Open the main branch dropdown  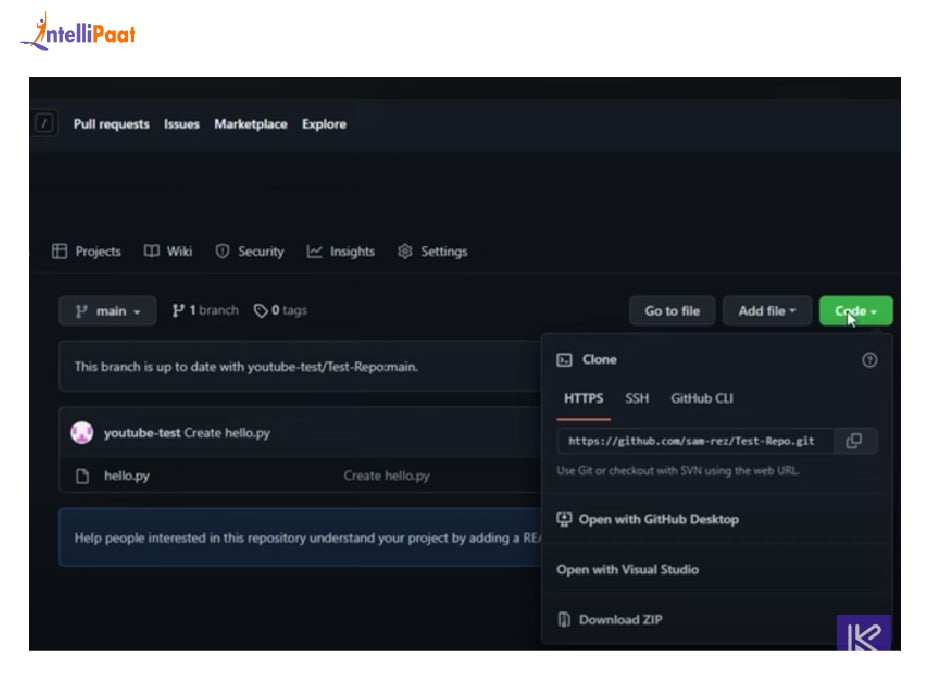[x=107, y=311]
